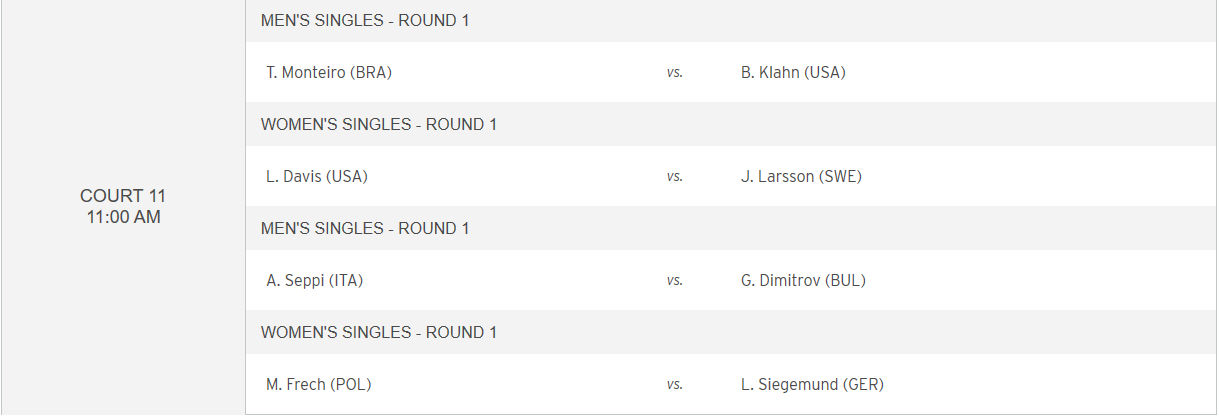1219x416 pixels.
Task: Select first Men's Singles - Round 1 header
Action: pos(365,20)
